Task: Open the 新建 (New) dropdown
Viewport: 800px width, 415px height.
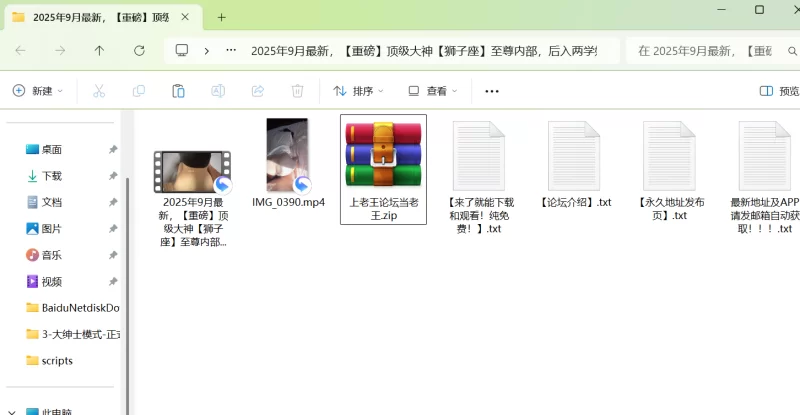Action: click(38, 91)
